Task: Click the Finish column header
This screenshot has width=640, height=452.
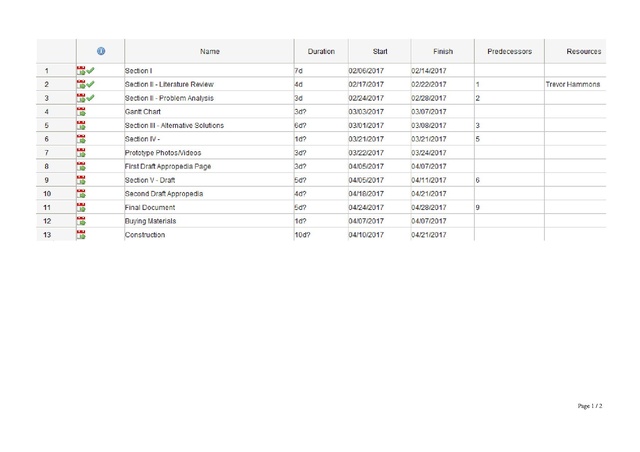Action: coord(443,51)
